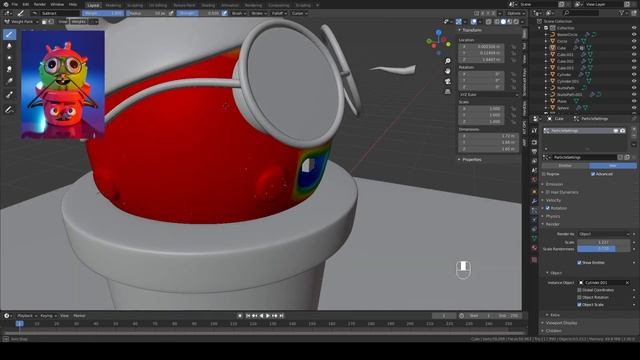Open the Stroke dropdown in header
The height and width of the screenshot is (360, 640).
[x=259, y=13]
